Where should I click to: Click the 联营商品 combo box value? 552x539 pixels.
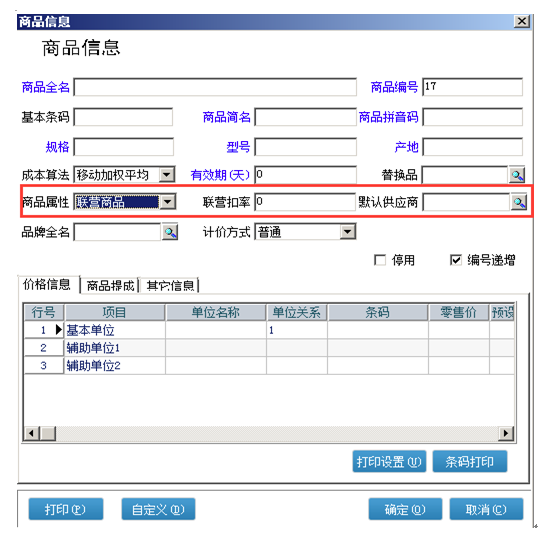[x=117, y=202]
